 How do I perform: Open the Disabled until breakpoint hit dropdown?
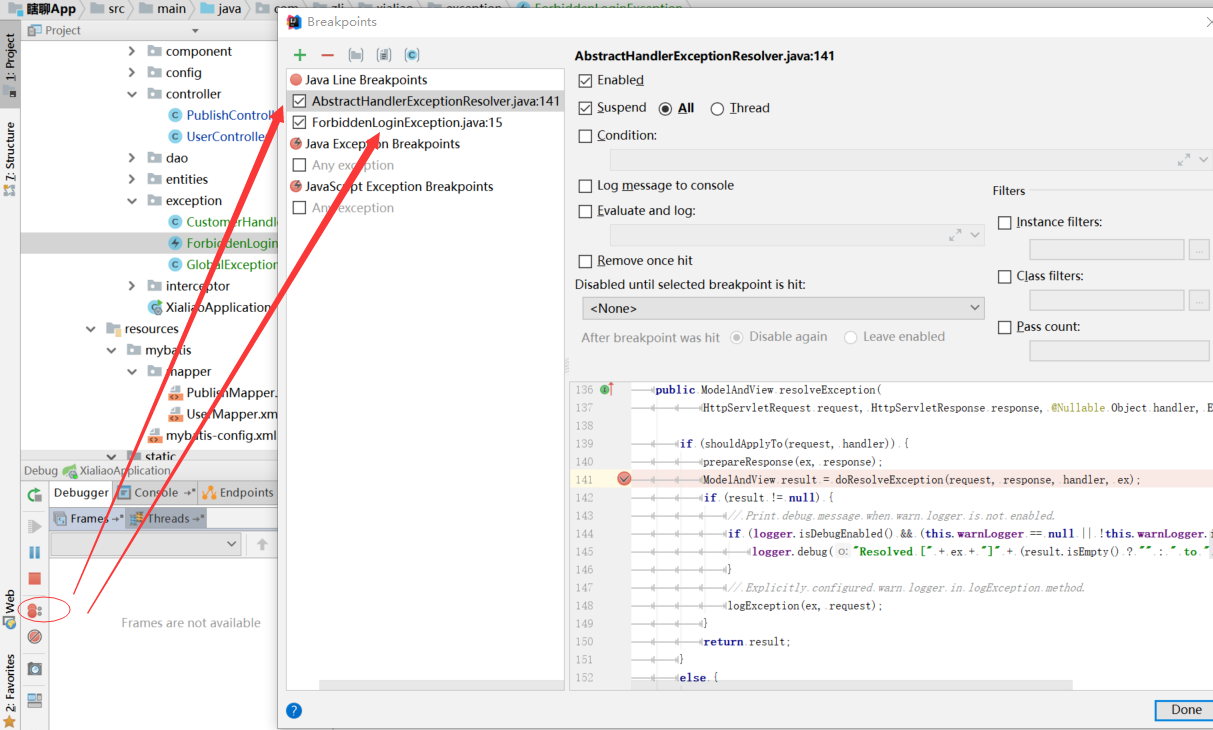(x=782, y=309)
